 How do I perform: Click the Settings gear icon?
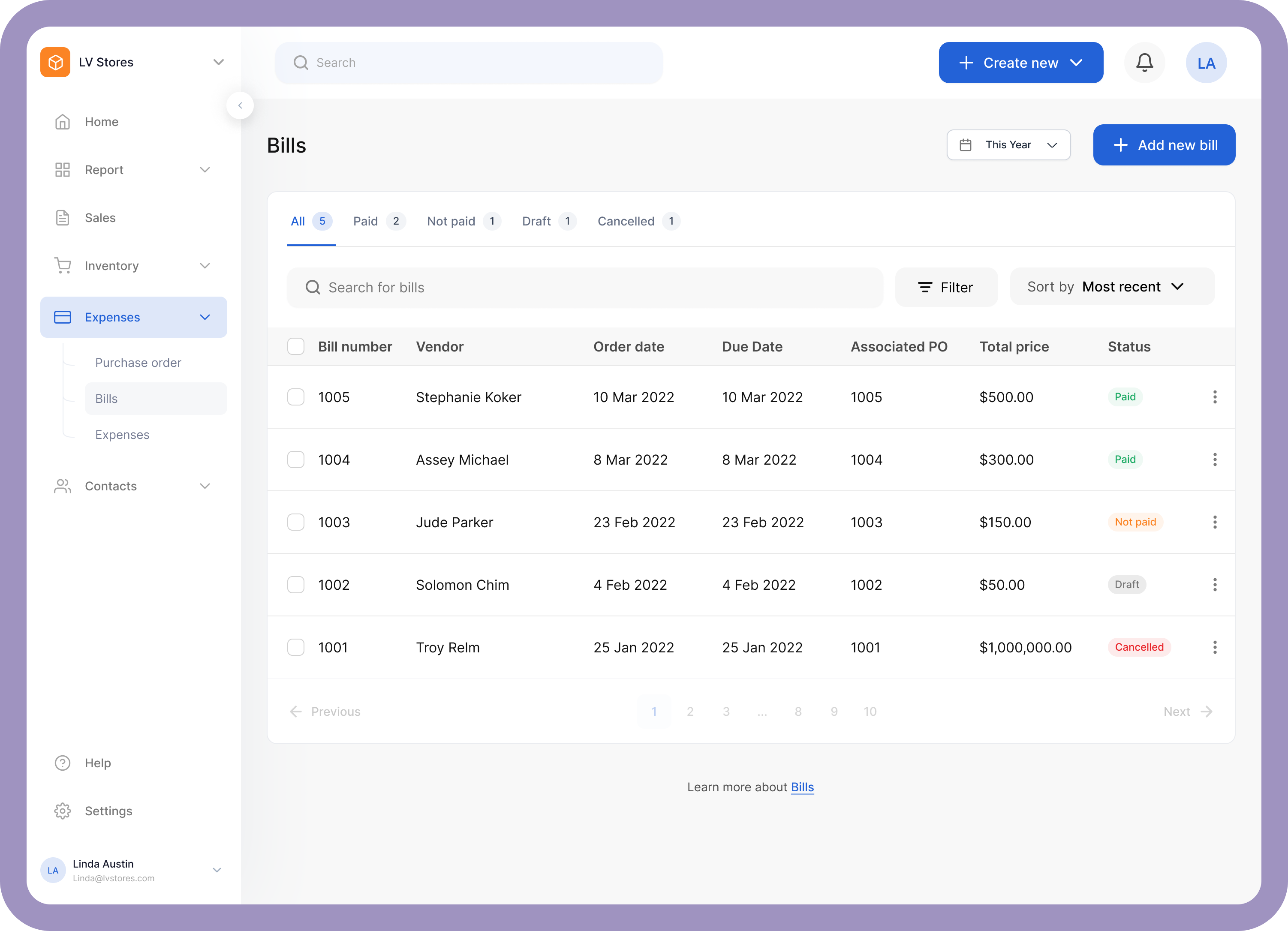click(x=63, y=811)
